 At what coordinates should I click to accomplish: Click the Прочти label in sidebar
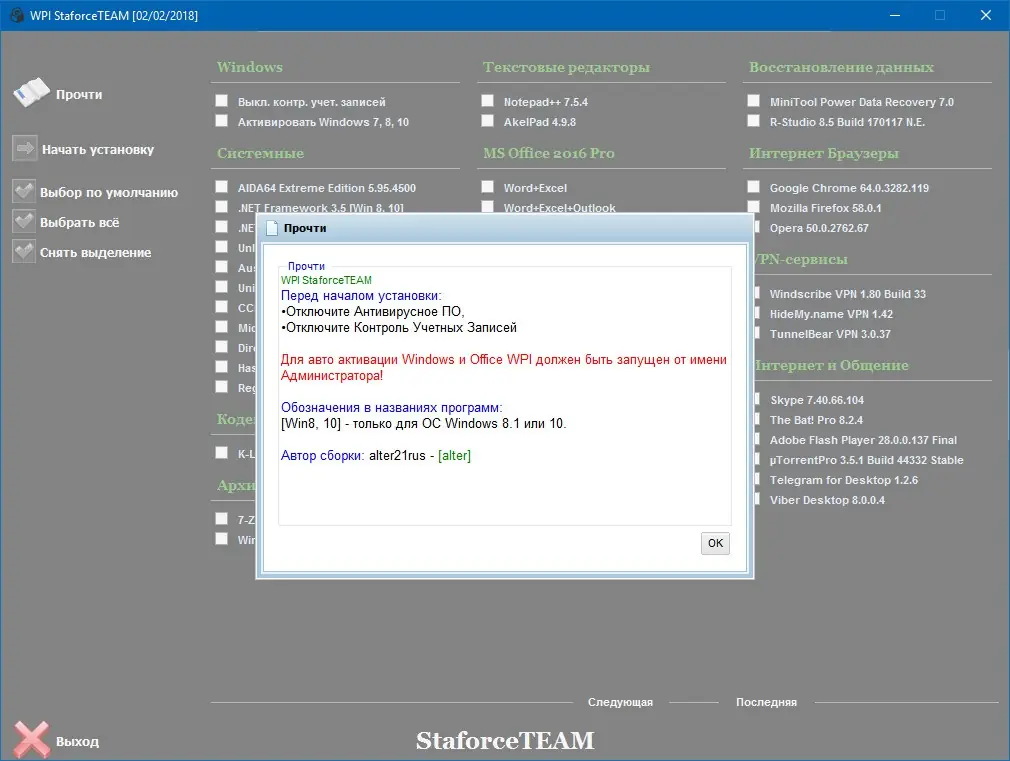coord(79,94)
